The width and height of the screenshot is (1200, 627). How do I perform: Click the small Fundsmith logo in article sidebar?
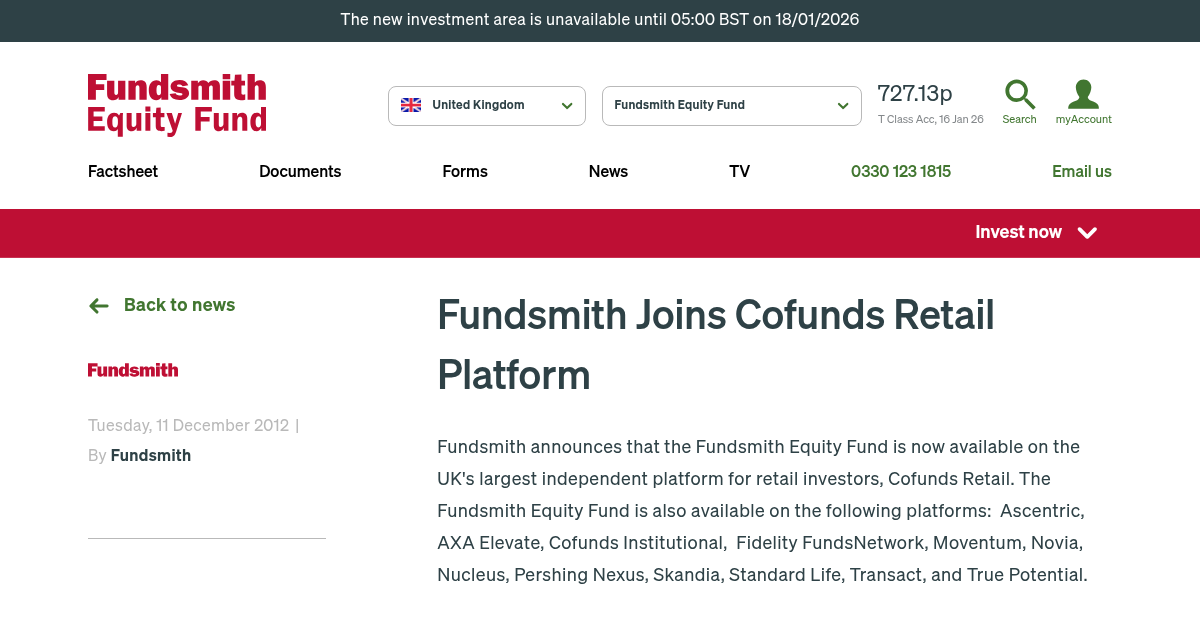(x=132, y=369)
